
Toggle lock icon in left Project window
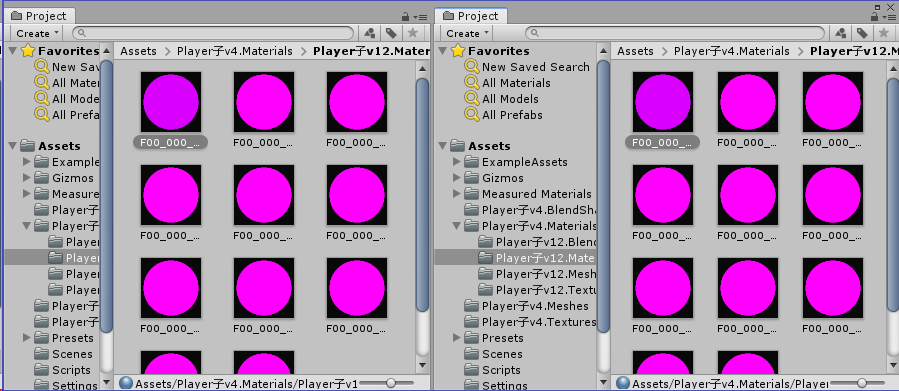pyautogui.click(x=405, y=17)
